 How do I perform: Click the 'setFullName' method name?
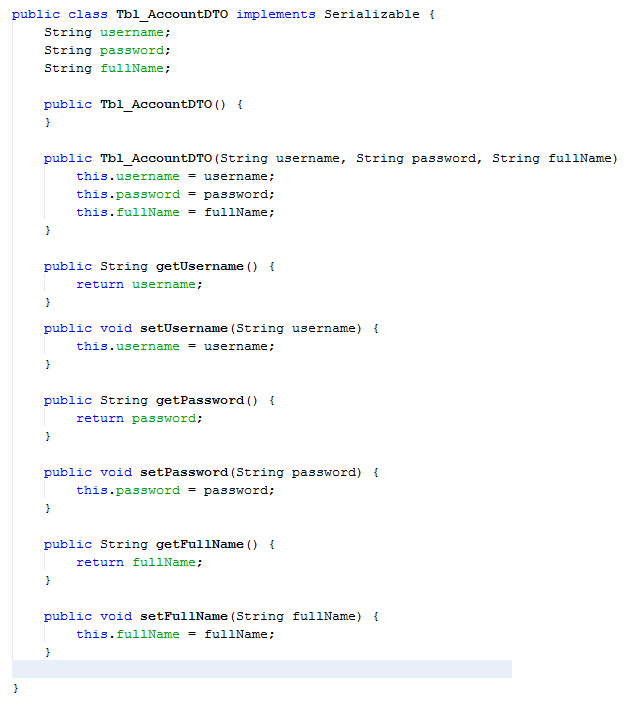184,616
